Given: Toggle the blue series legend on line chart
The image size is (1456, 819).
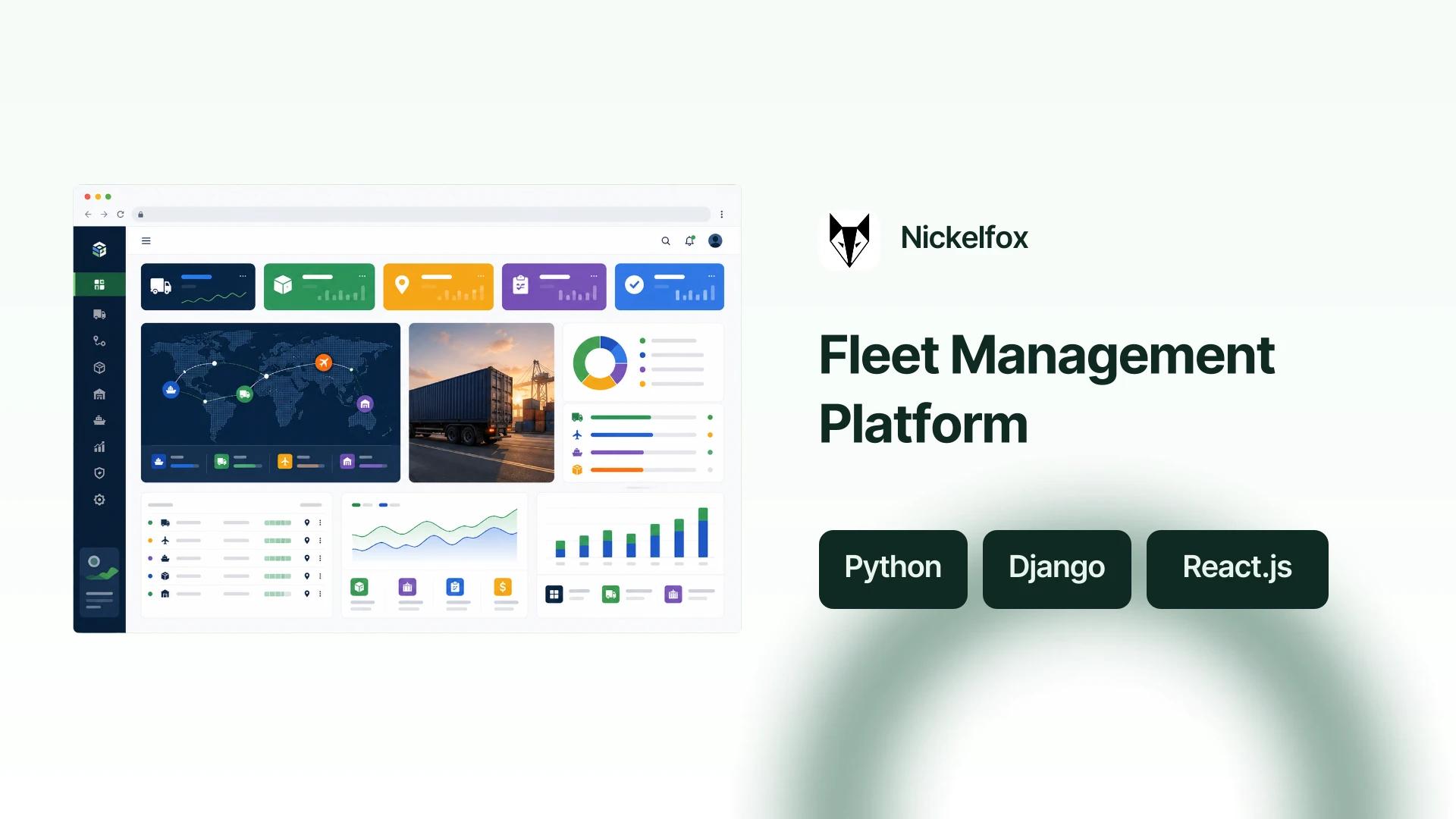Looking at the screenshot, I should point(389,505).
